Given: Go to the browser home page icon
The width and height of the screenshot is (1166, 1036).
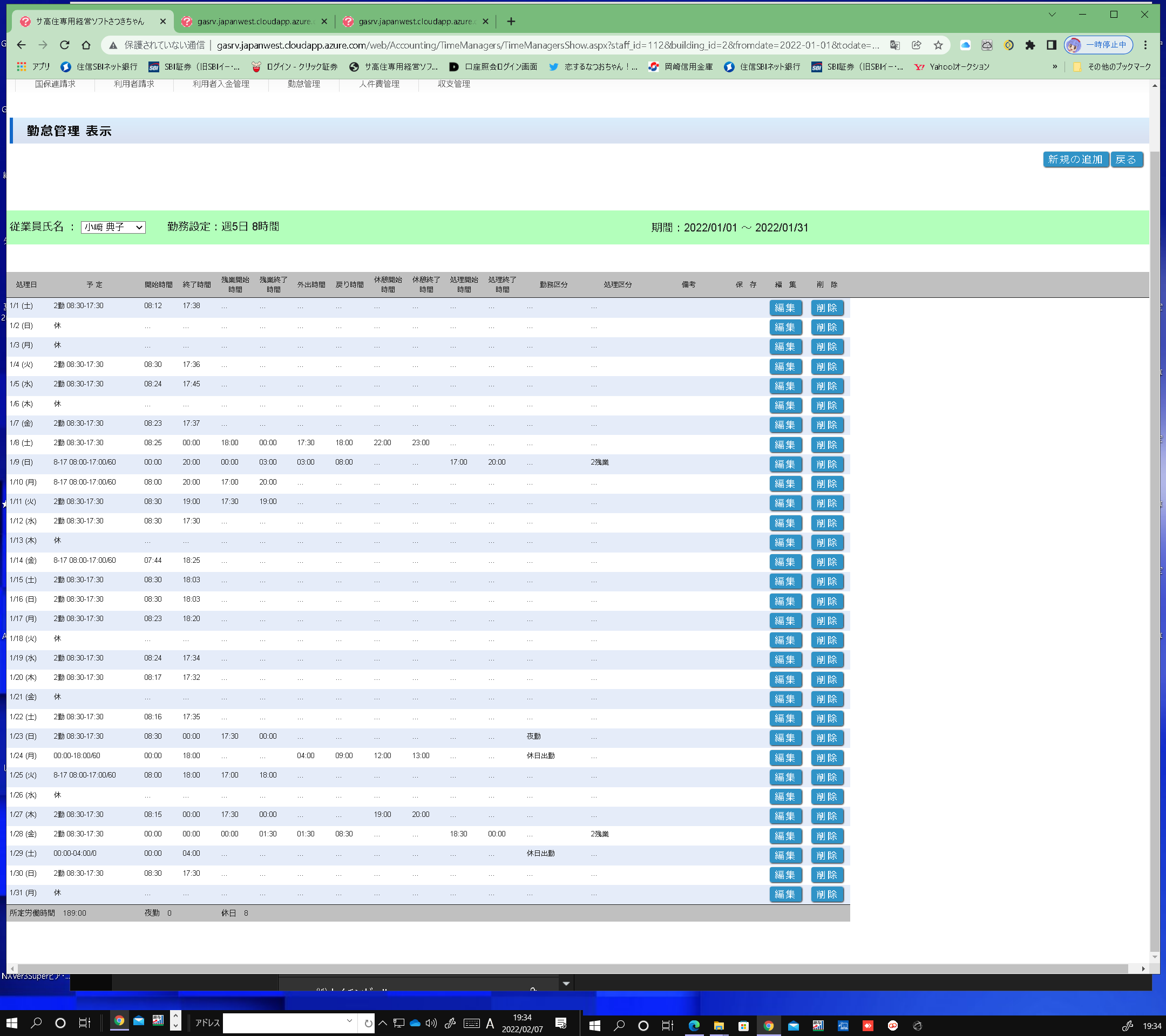Looking at the screenshot, I should tap(86, 45).
